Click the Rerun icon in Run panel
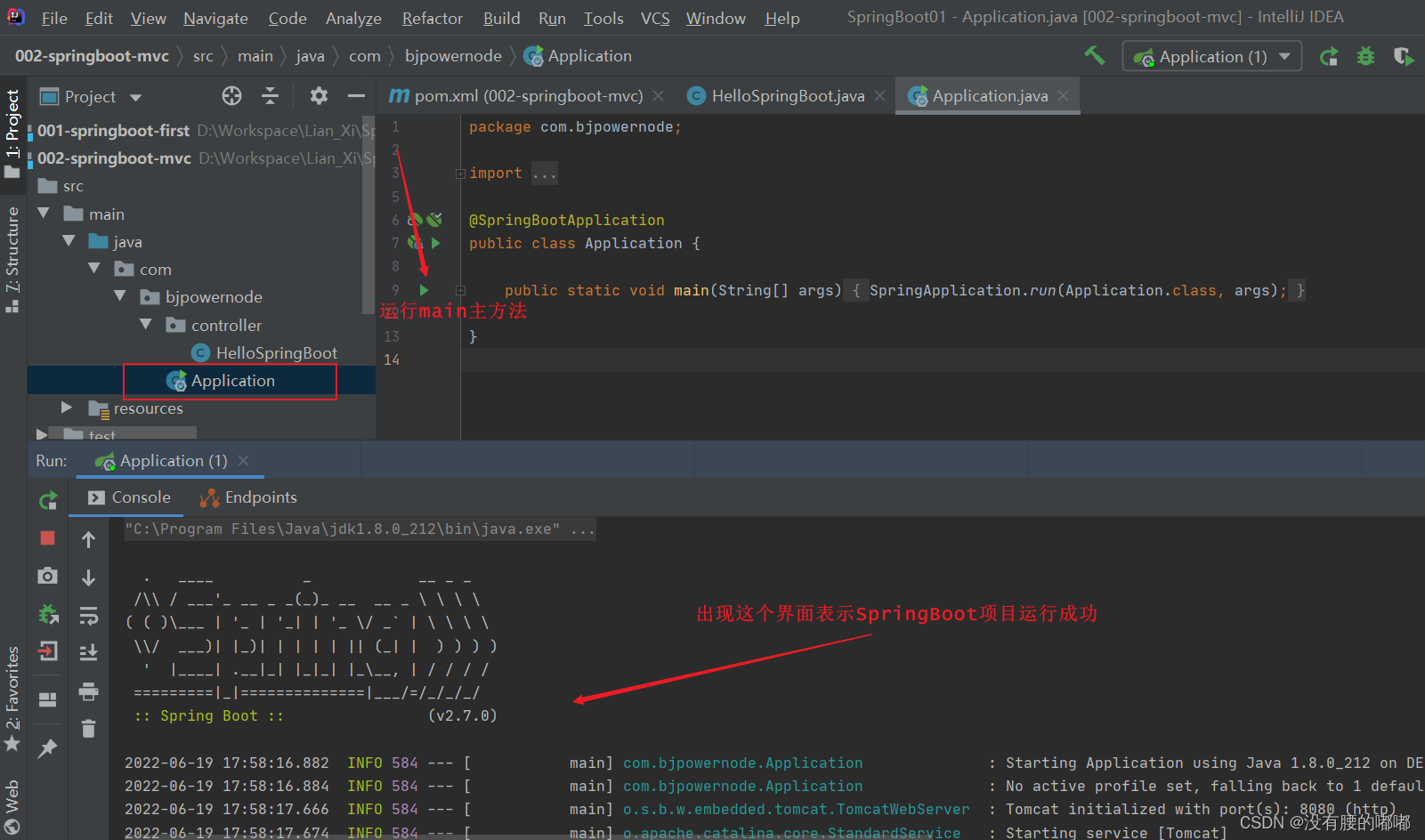This screenshot has height=840, width=1425. pyautogui.click(x=48, y=501)
